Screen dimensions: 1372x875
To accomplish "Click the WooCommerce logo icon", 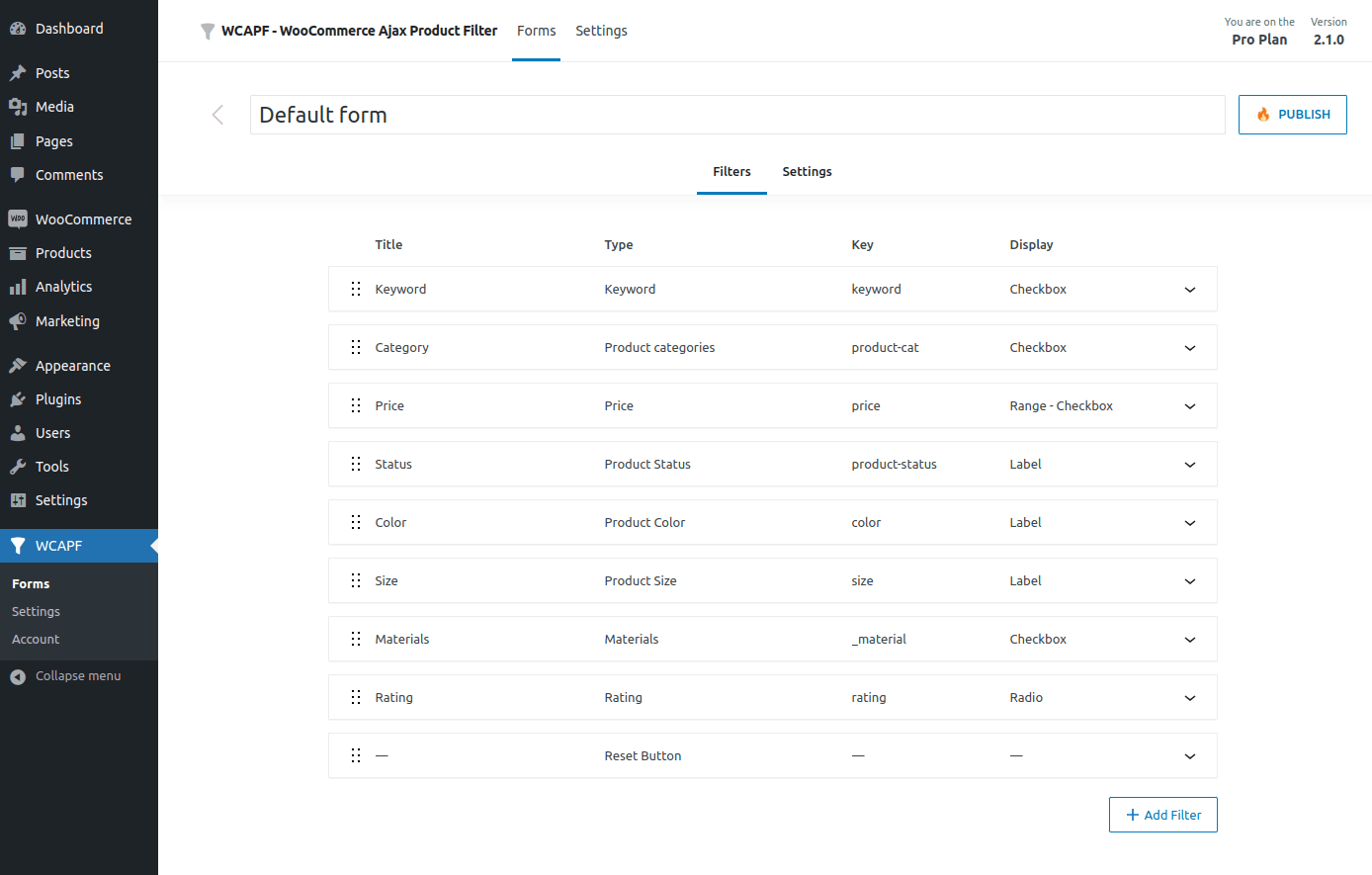I will coord(18,219).
